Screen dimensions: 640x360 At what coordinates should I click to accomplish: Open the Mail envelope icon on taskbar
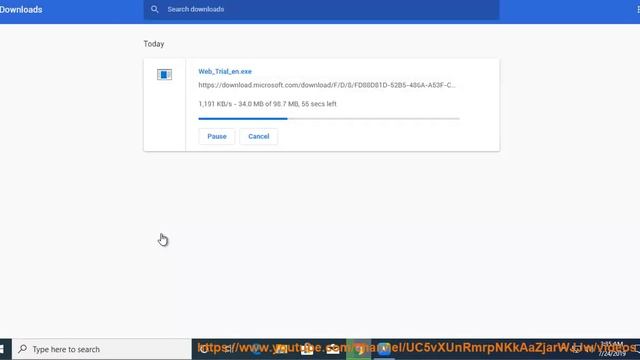pos(333,349)
